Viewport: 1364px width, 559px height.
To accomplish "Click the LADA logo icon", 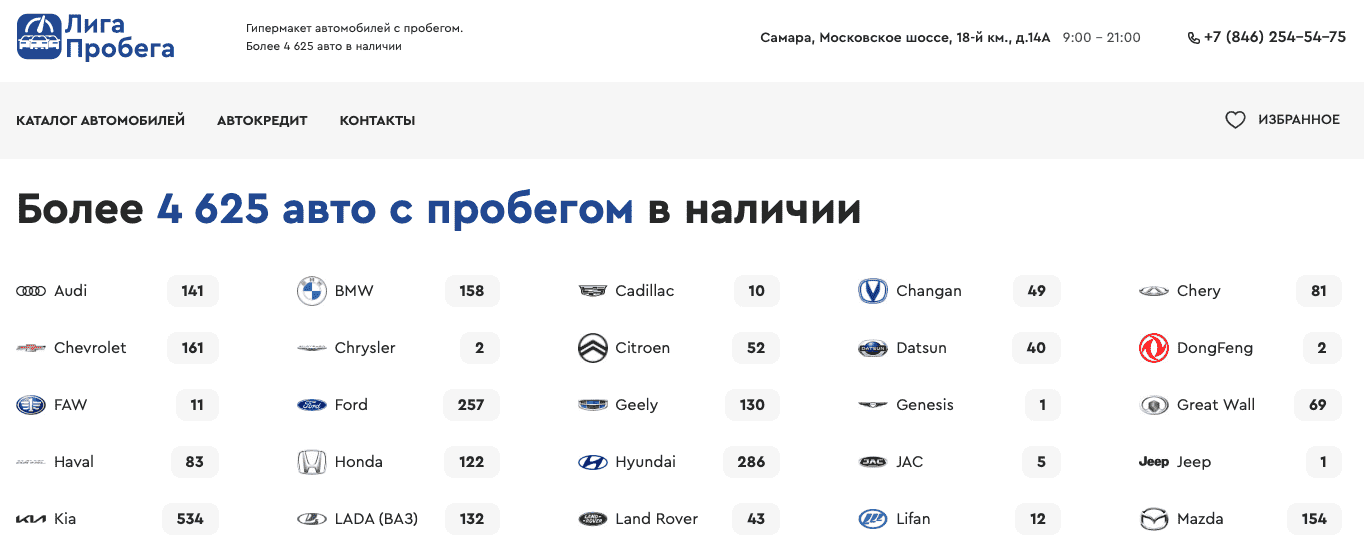I will (x=312, y=519).
